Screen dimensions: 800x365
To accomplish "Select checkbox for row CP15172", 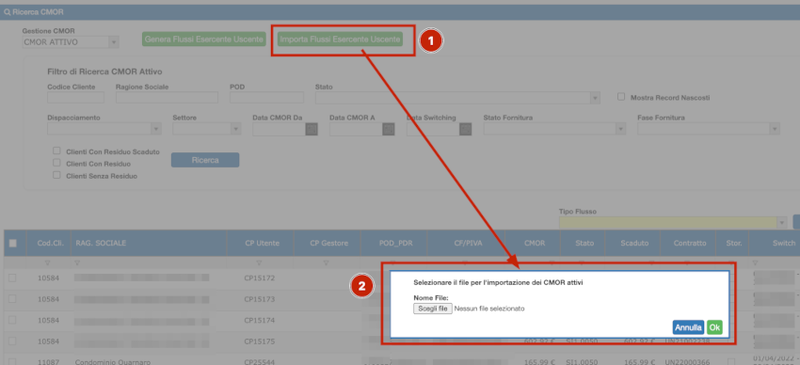I will (x=12, y=278).
